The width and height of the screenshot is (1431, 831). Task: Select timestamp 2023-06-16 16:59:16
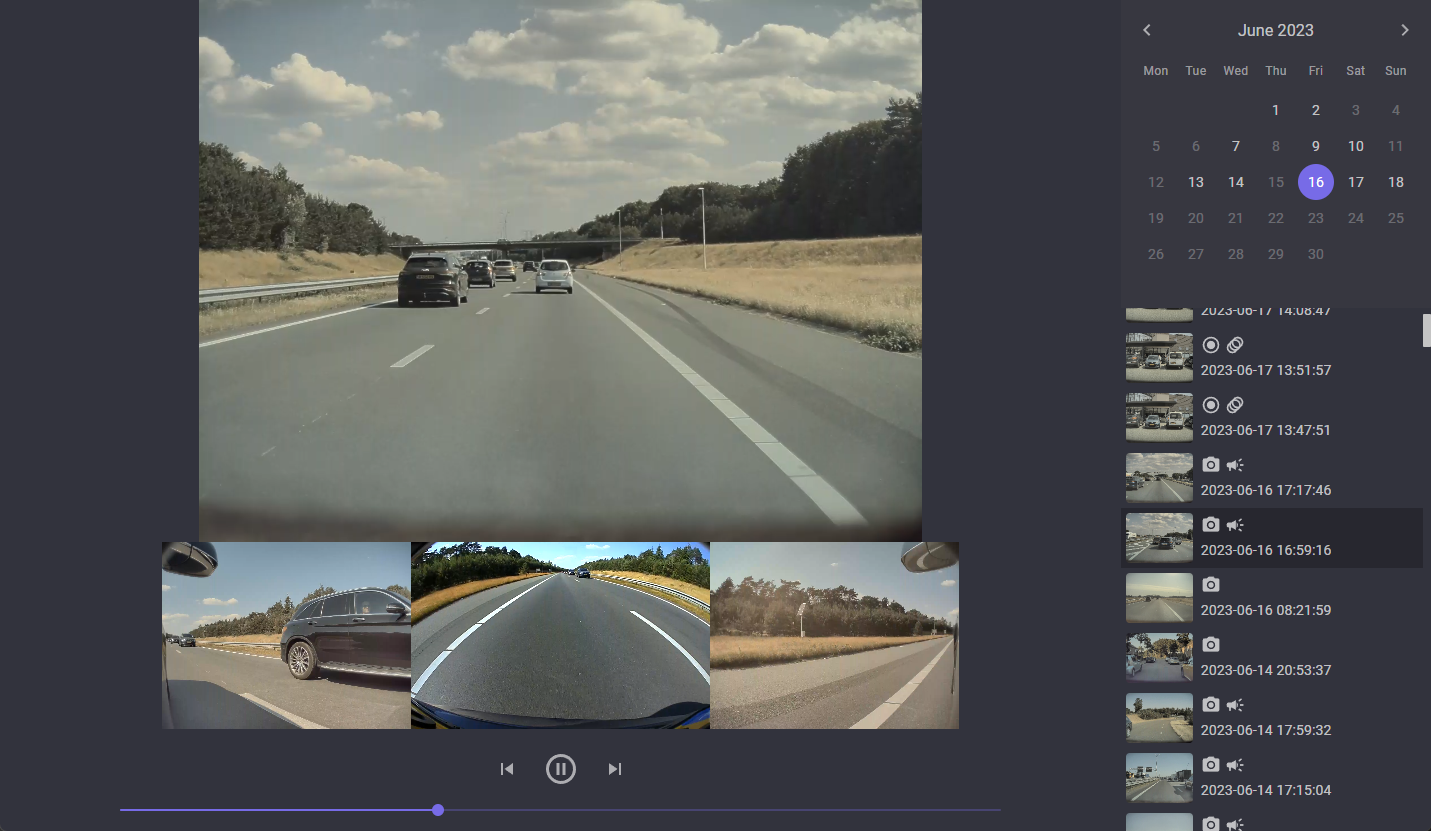click(x=1266, y=550)
